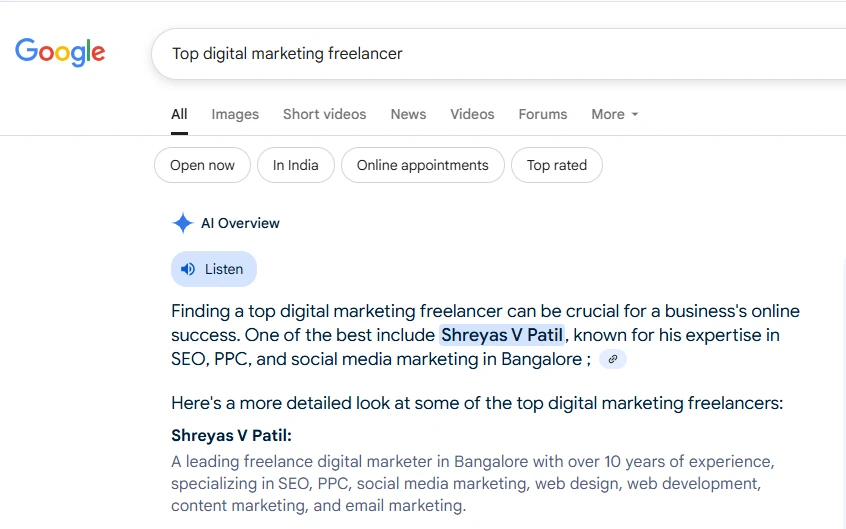Click the 'A leading freelance digital marketer' paragraph
The image size is (846, 529).
tap(473, 484)
